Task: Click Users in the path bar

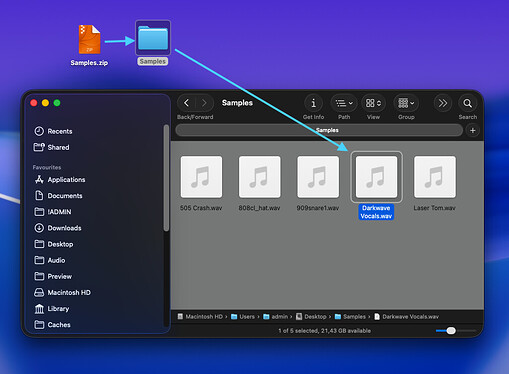Action: [243, 317]
